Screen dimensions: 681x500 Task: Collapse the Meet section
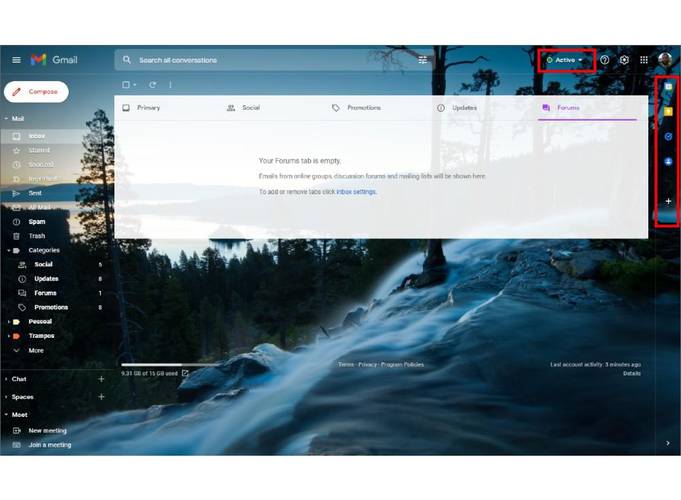point(6,415)
